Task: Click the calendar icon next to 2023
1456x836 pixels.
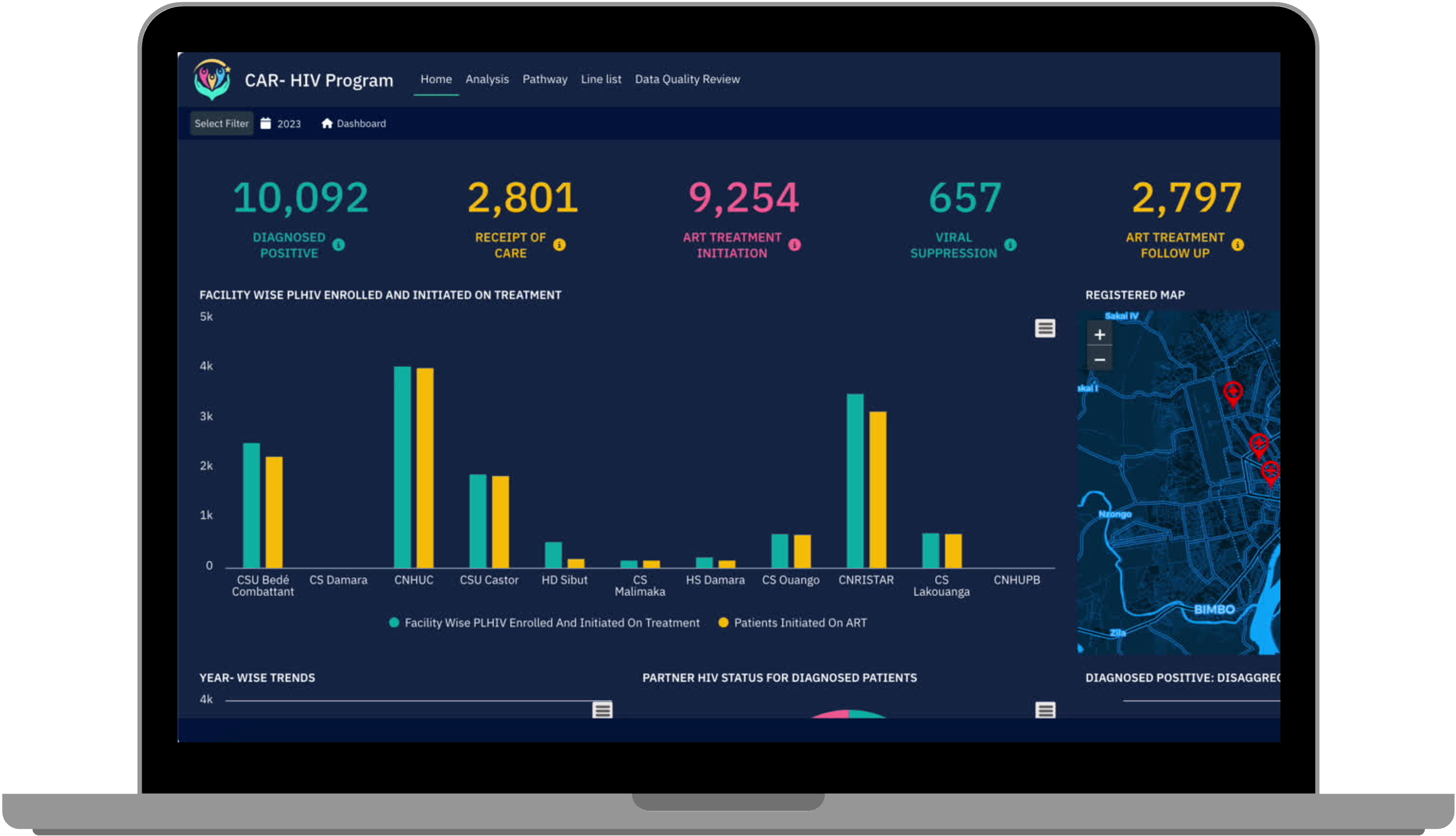Action: tap(266, 123)
